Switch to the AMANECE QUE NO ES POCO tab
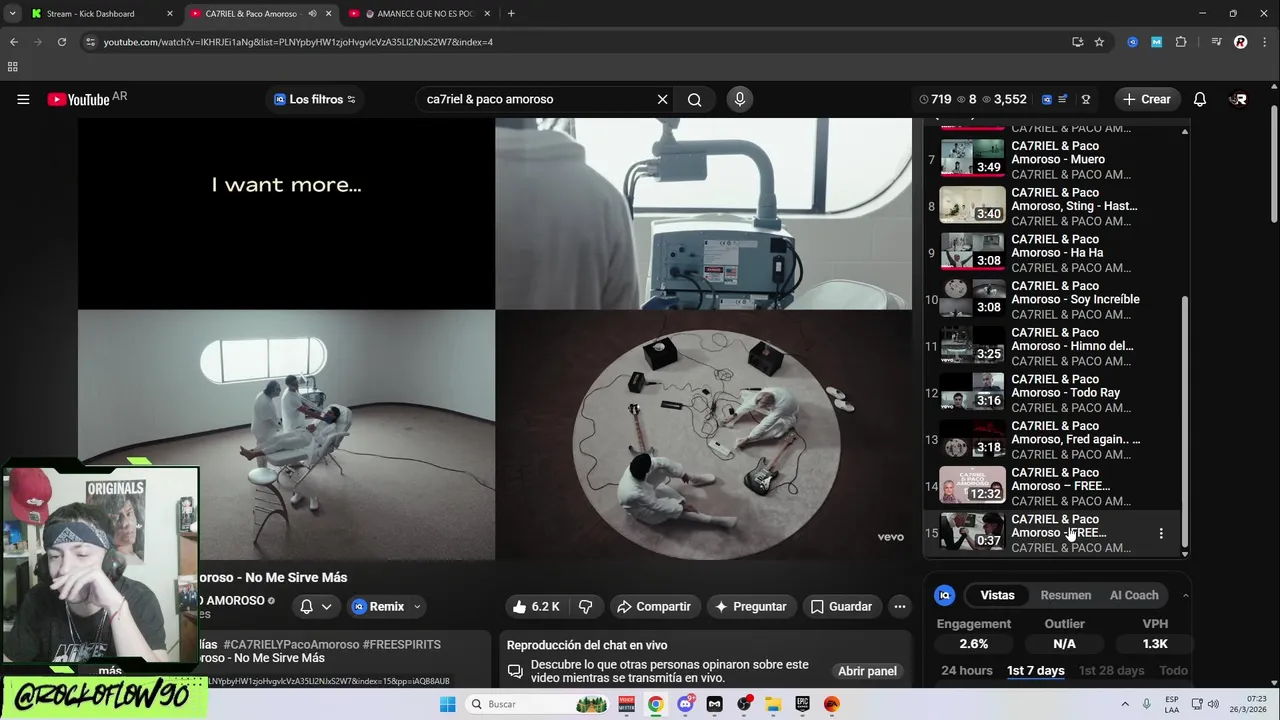This screenshot has height=720, width=1280. pyautogui.click(x=420, y=14)
